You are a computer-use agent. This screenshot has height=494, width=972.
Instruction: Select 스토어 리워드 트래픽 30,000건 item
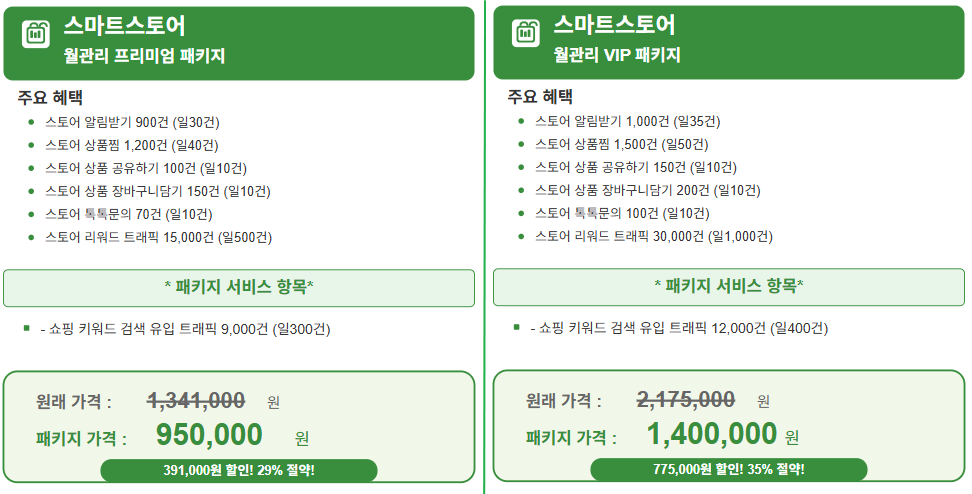tap(654, 236)
